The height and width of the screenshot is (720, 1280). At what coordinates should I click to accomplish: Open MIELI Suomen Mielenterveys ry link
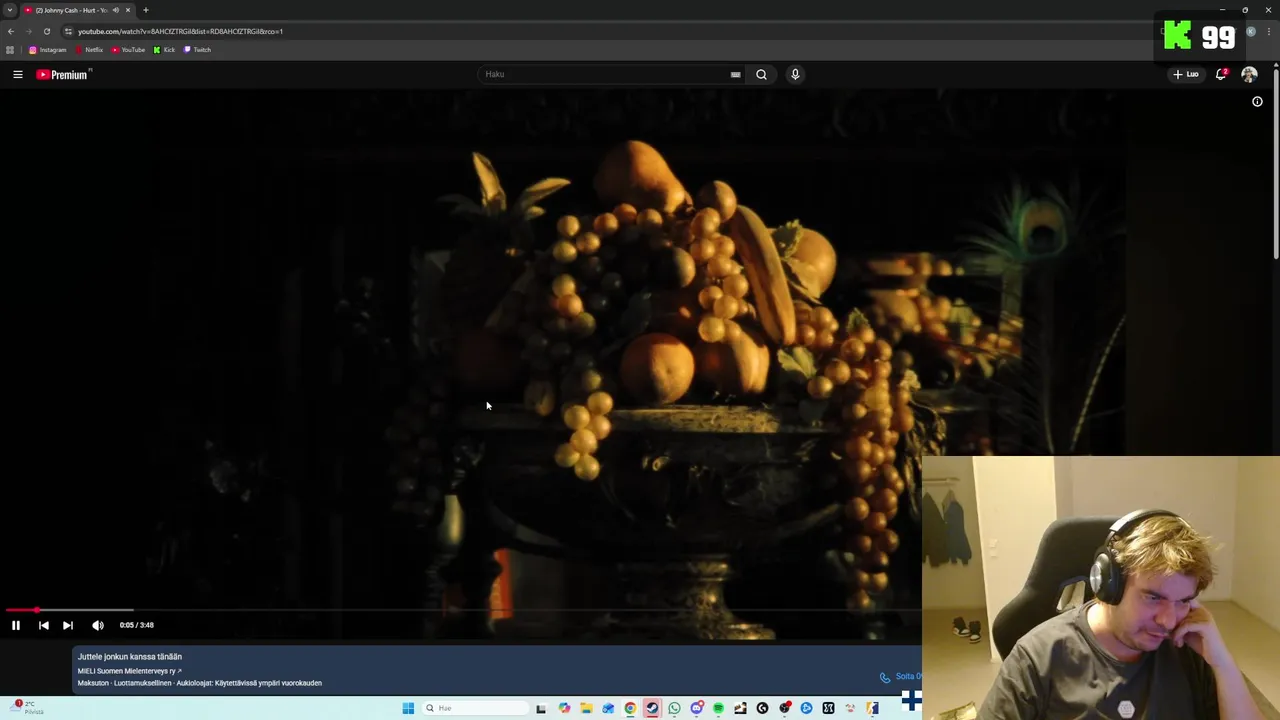pos(129,671)
